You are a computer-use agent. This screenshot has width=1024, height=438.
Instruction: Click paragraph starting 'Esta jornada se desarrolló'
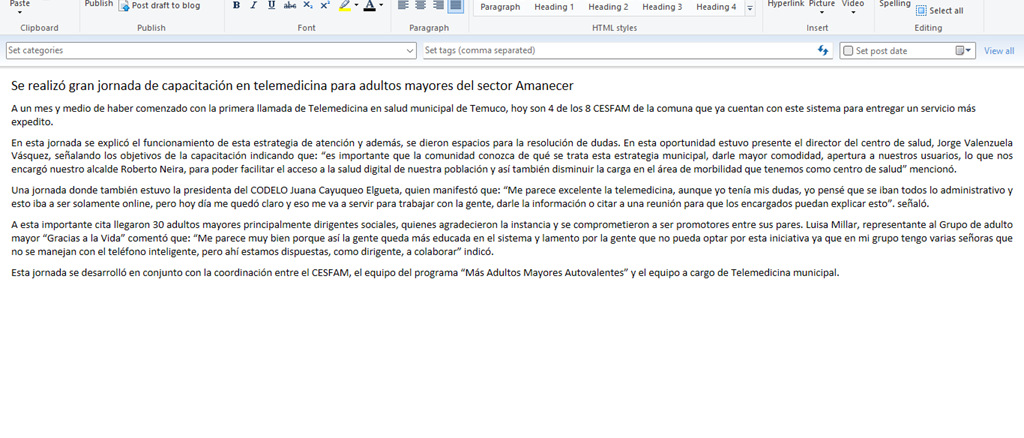(x=424, y=273)
